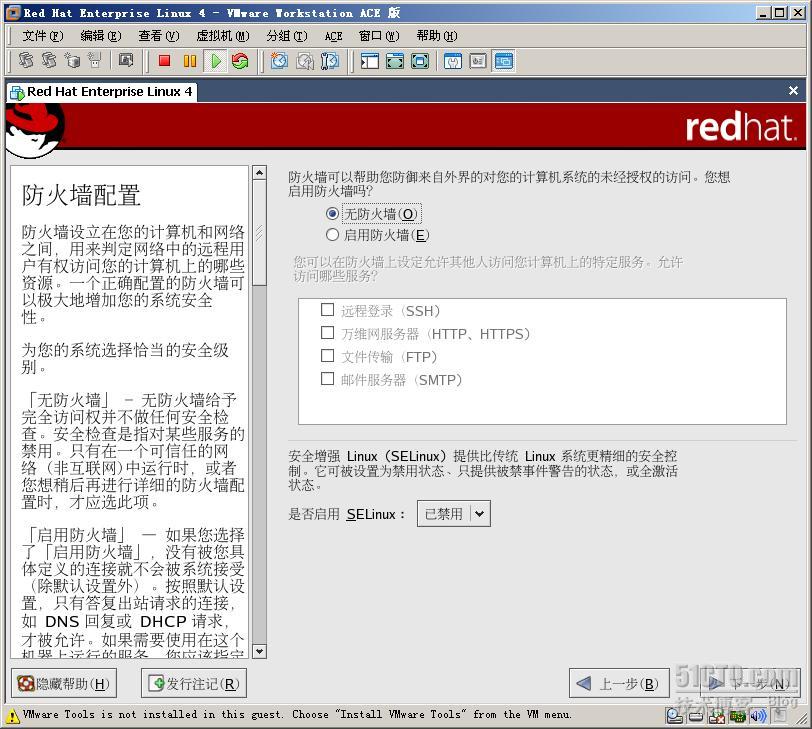Viewport: 812px width, 729px height.
Task: Open the 帮助(H) menu
Action: point(437,36)
